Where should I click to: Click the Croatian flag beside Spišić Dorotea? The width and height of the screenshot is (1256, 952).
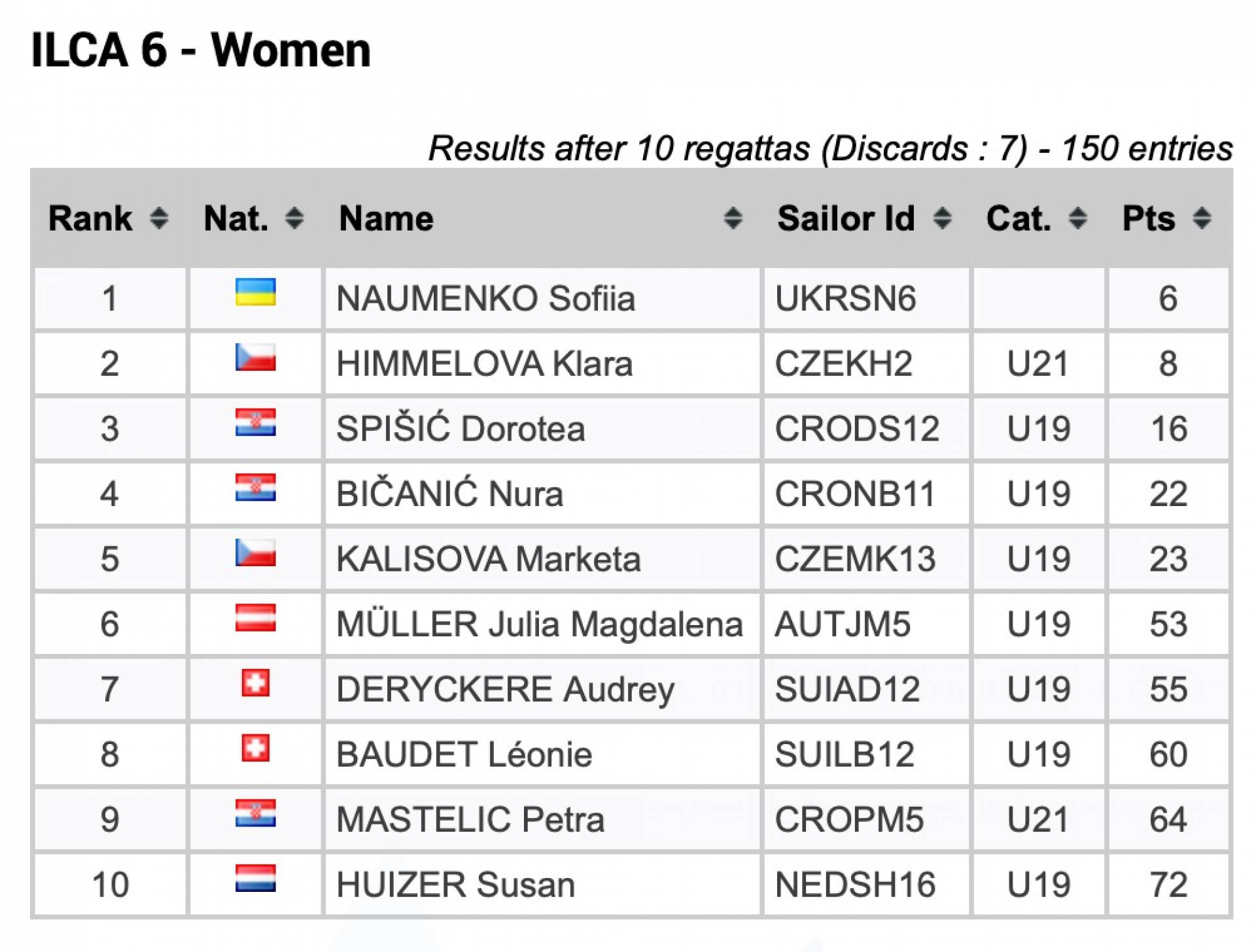coord(255,422)
